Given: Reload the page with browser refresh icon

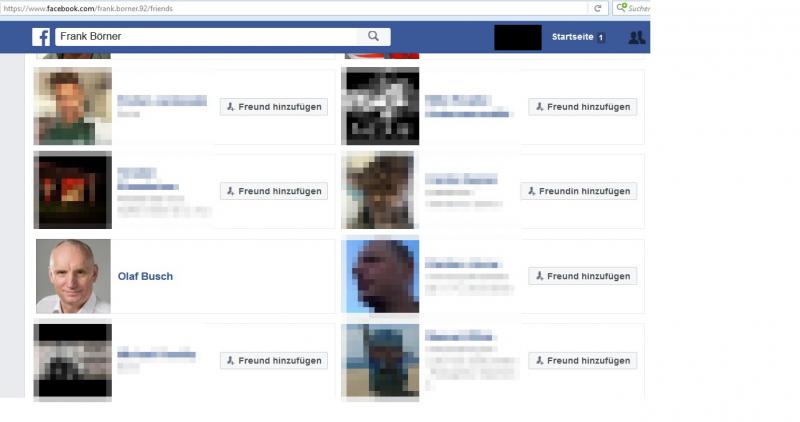Looking at the screenshot, I should pos(598,8).
